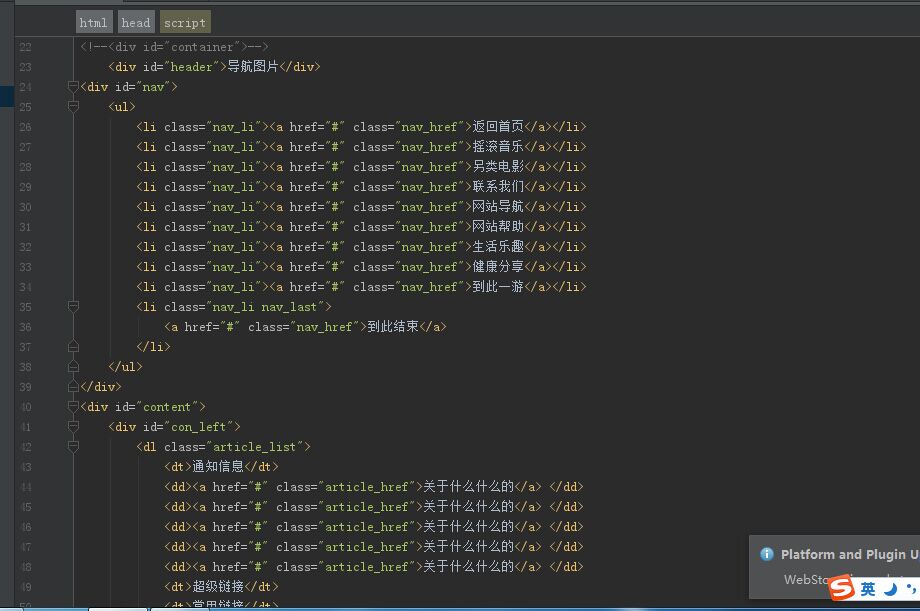
Task: Select the script breadcrumb
Action: click(x=184, y=22)
